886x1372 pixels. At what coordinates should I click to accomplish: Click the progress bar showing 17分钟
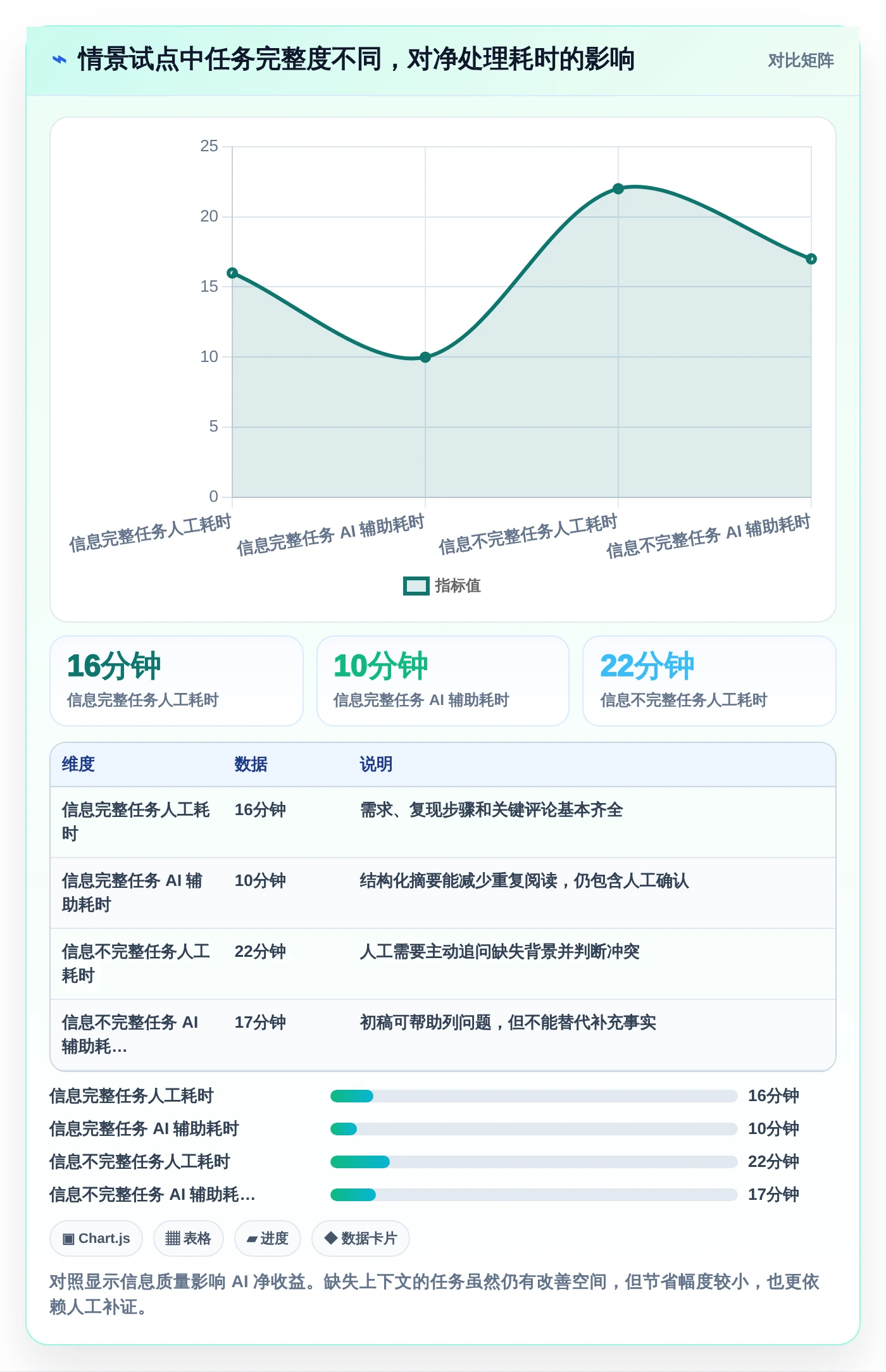pyautogui.click(x=533, y=1195)
